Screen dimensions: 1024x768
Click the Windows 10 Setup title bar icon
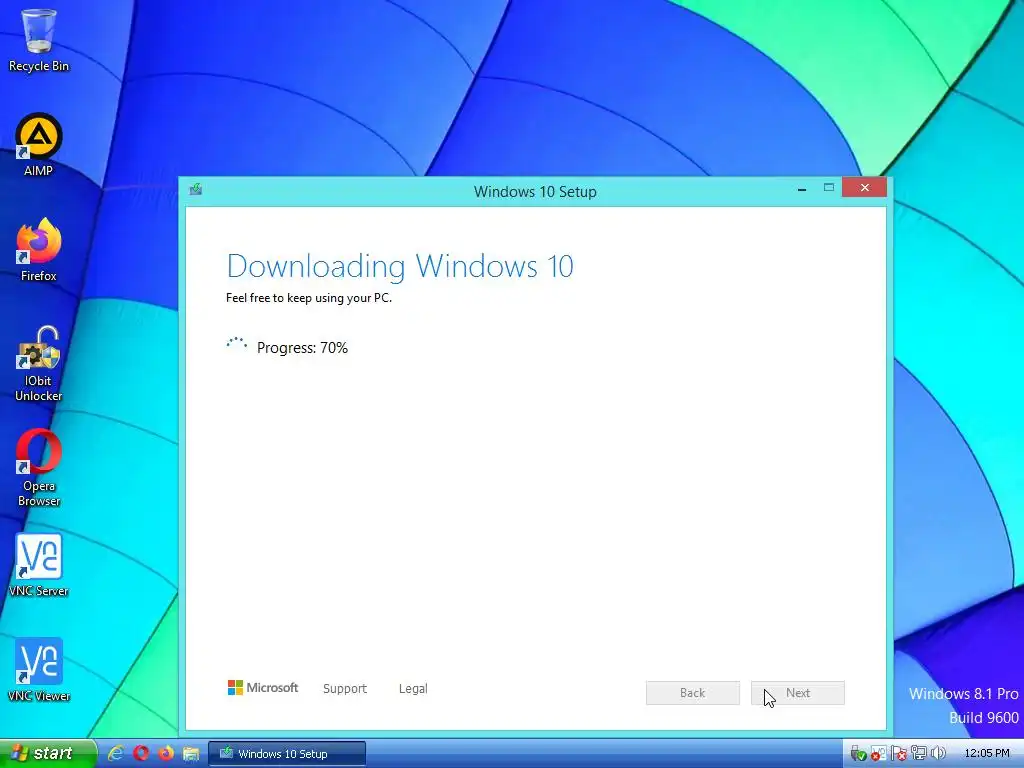click(195, 189)
